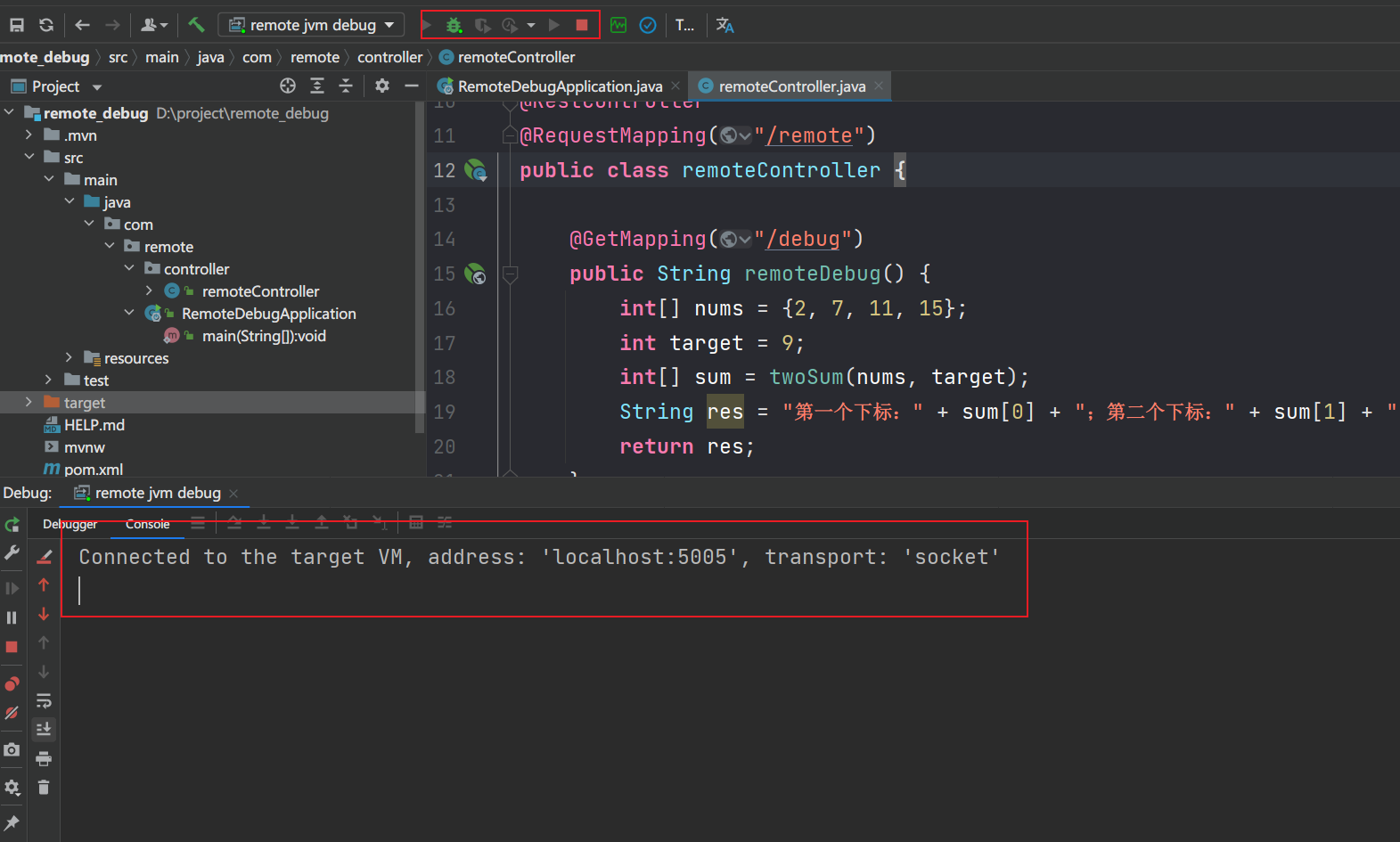Open the user account dropdown in the toolbar
Image resolution: width=1400 pixels, height=842 pixels.
[154, 25]
